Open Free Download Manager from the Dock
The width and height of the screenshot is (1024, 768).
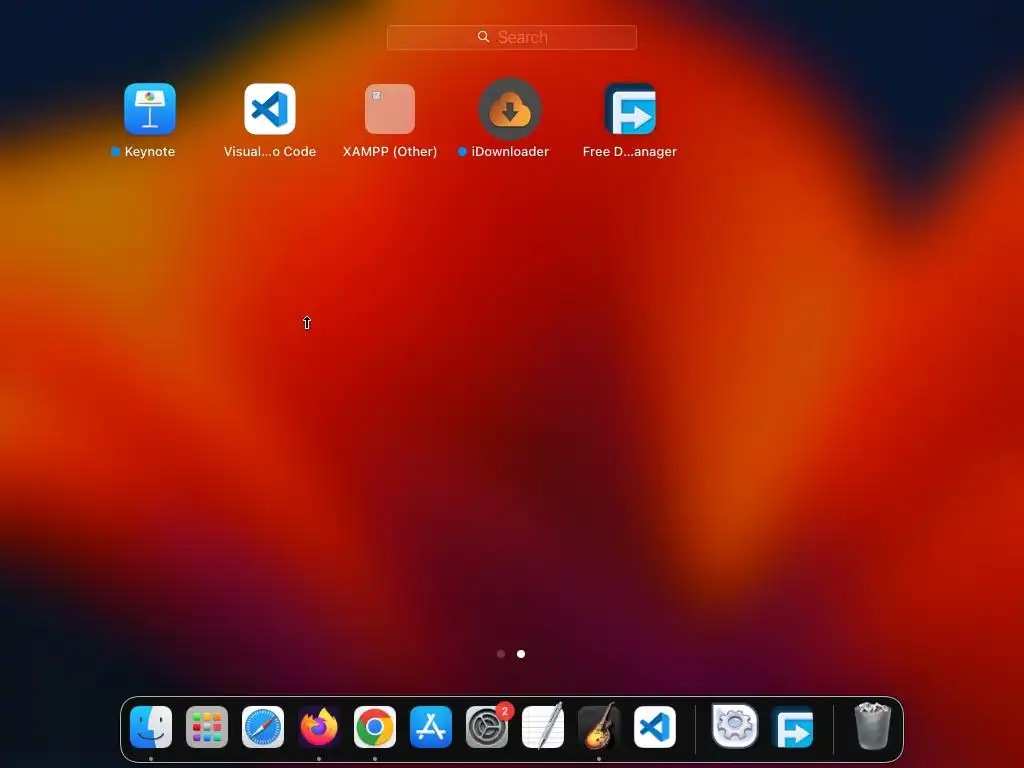point(793,727)
